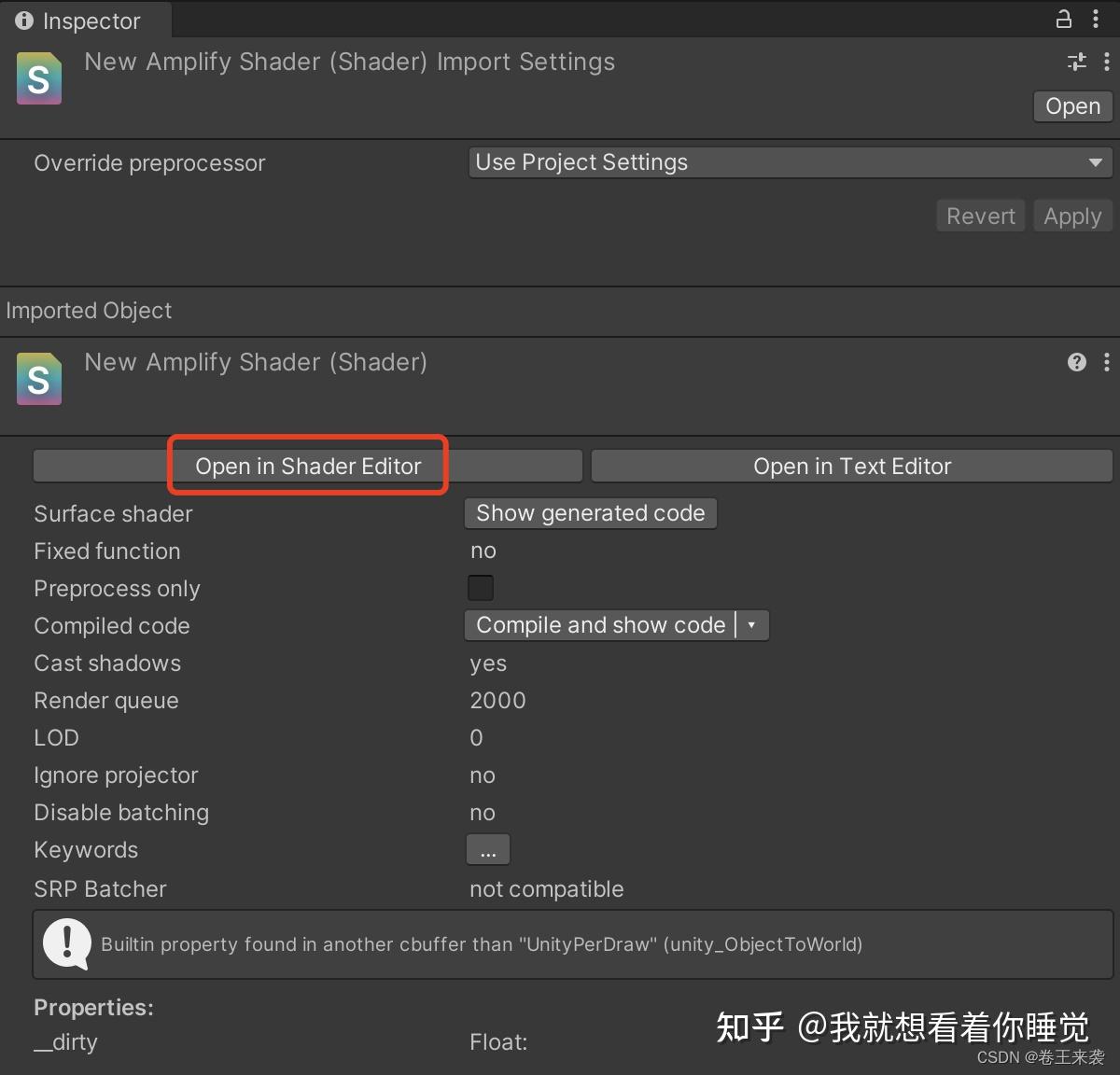Click the Open button for the shader
This screenshot has width=1120, height=1075.
tap(1071, 105)
